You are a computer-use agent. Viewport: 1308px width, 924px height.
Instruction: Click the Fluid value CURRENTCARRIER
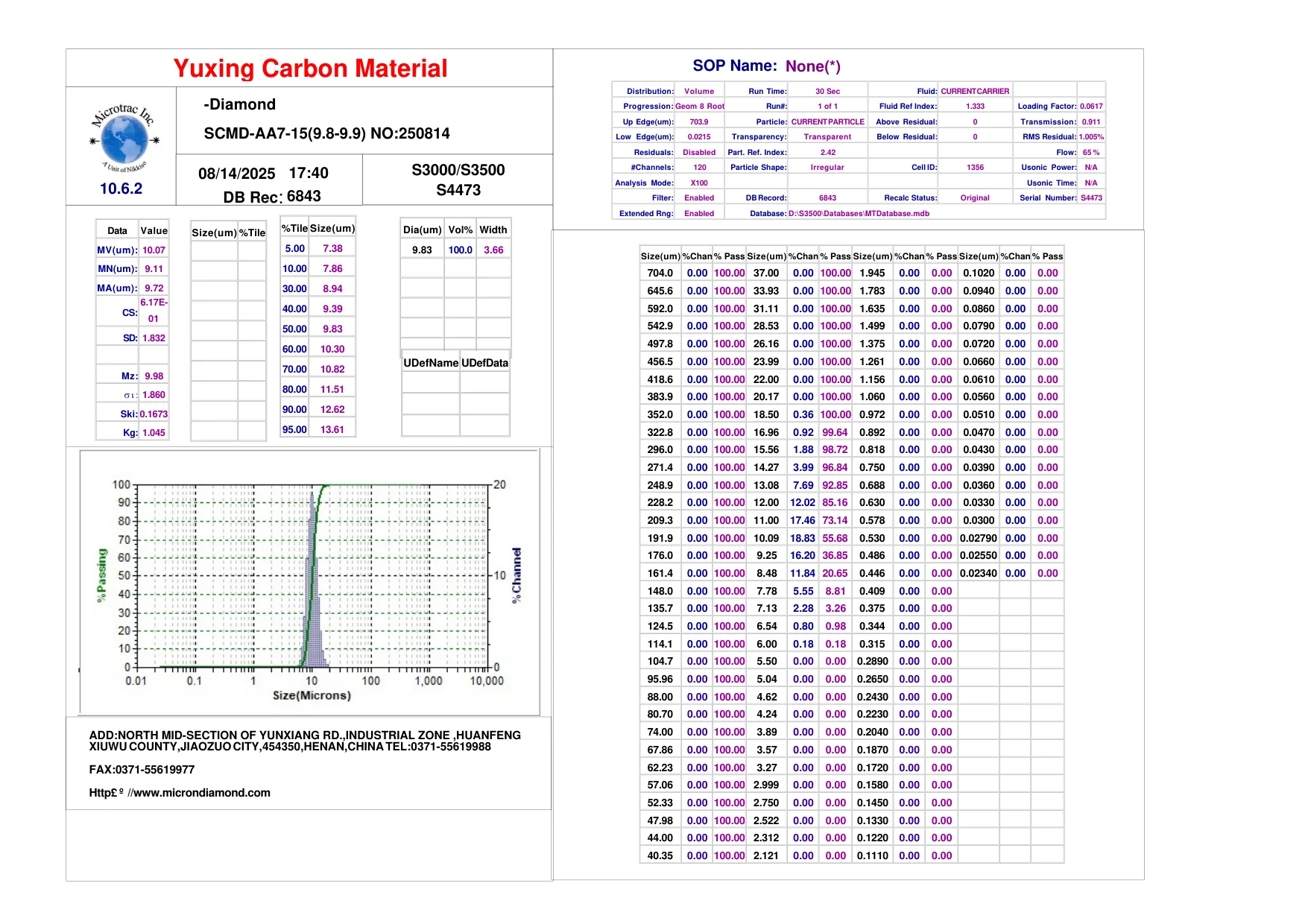(975, 92)
